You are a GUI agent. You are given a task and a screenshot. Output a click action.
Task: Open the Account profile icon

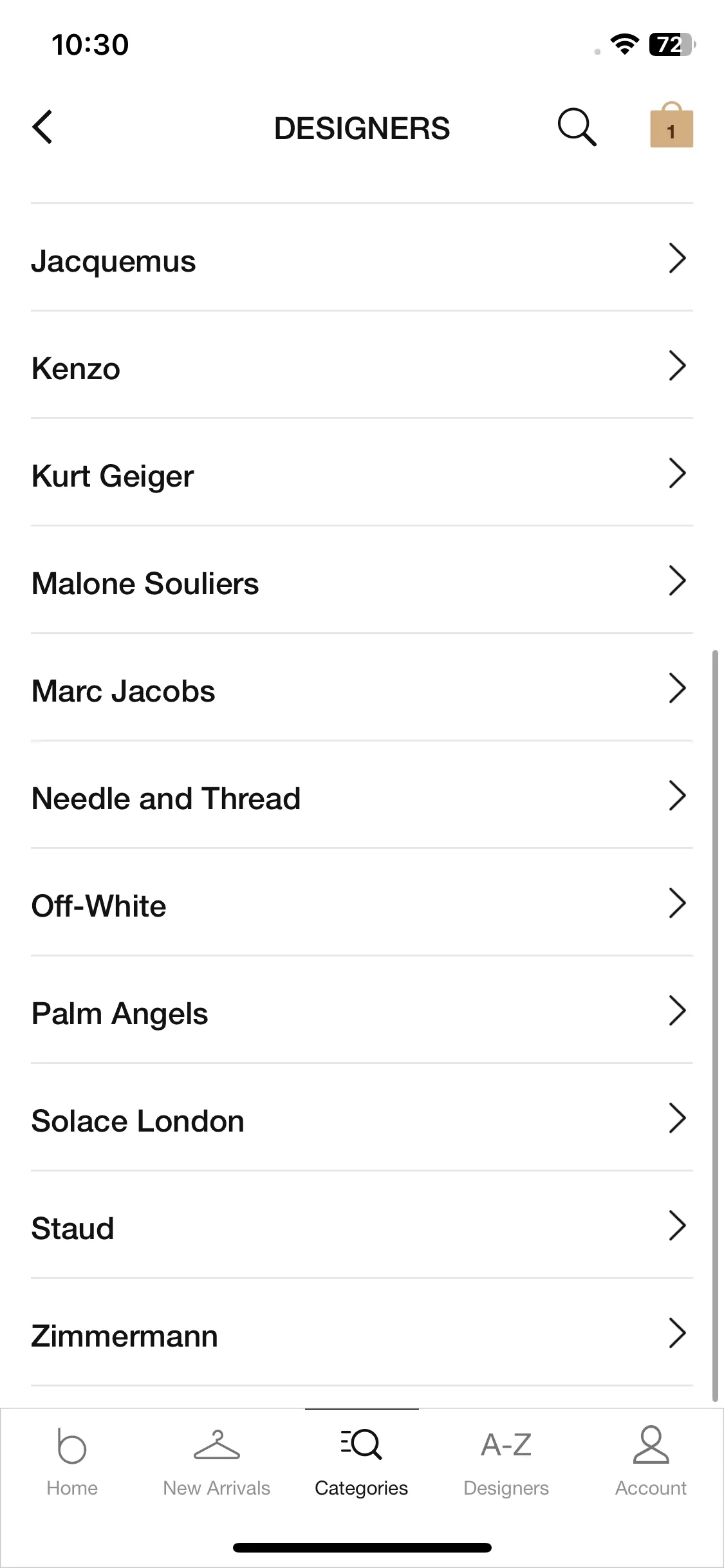651,1445
